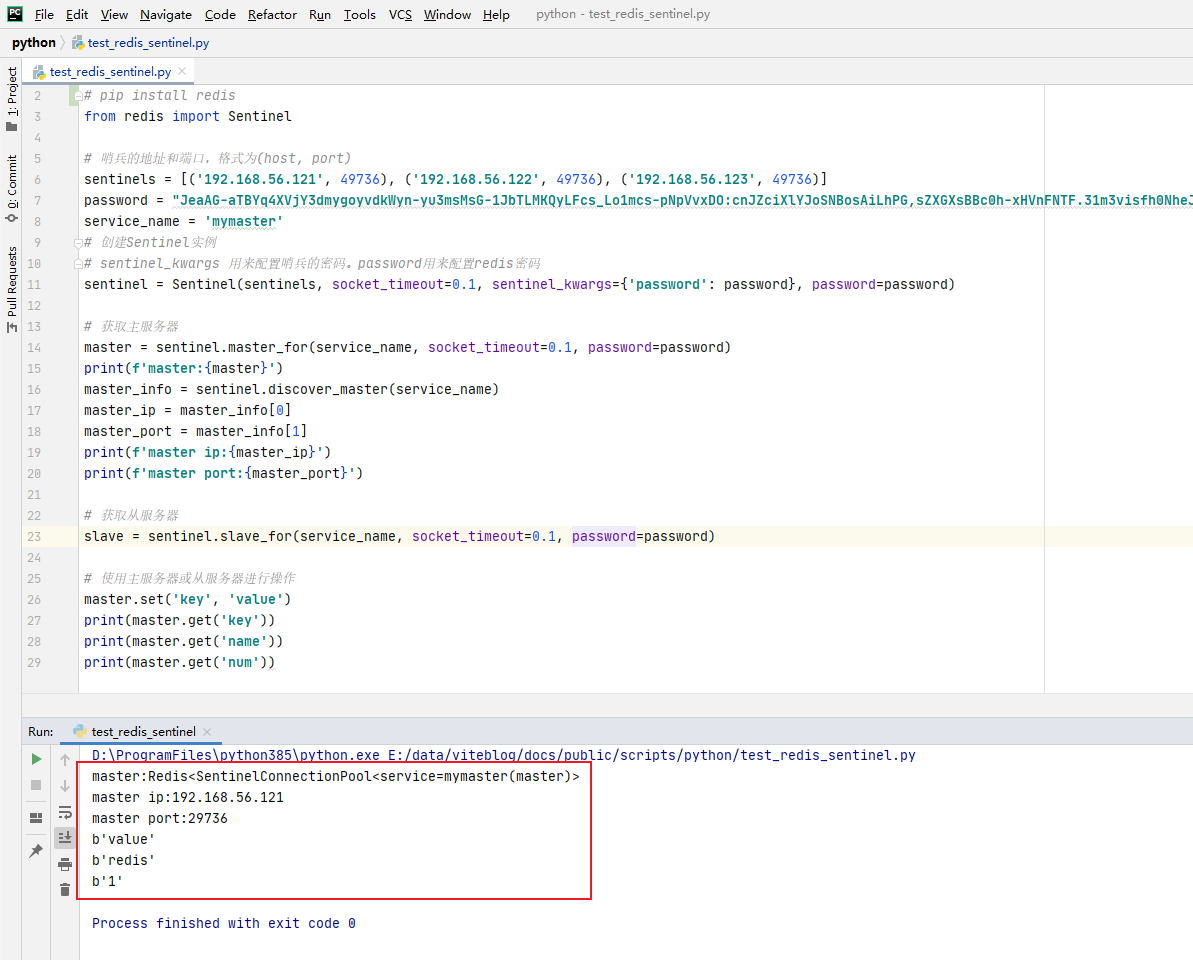Click console output 'master port:29736'
Viewport: 1193px width, 960px height.
(160, 819)
